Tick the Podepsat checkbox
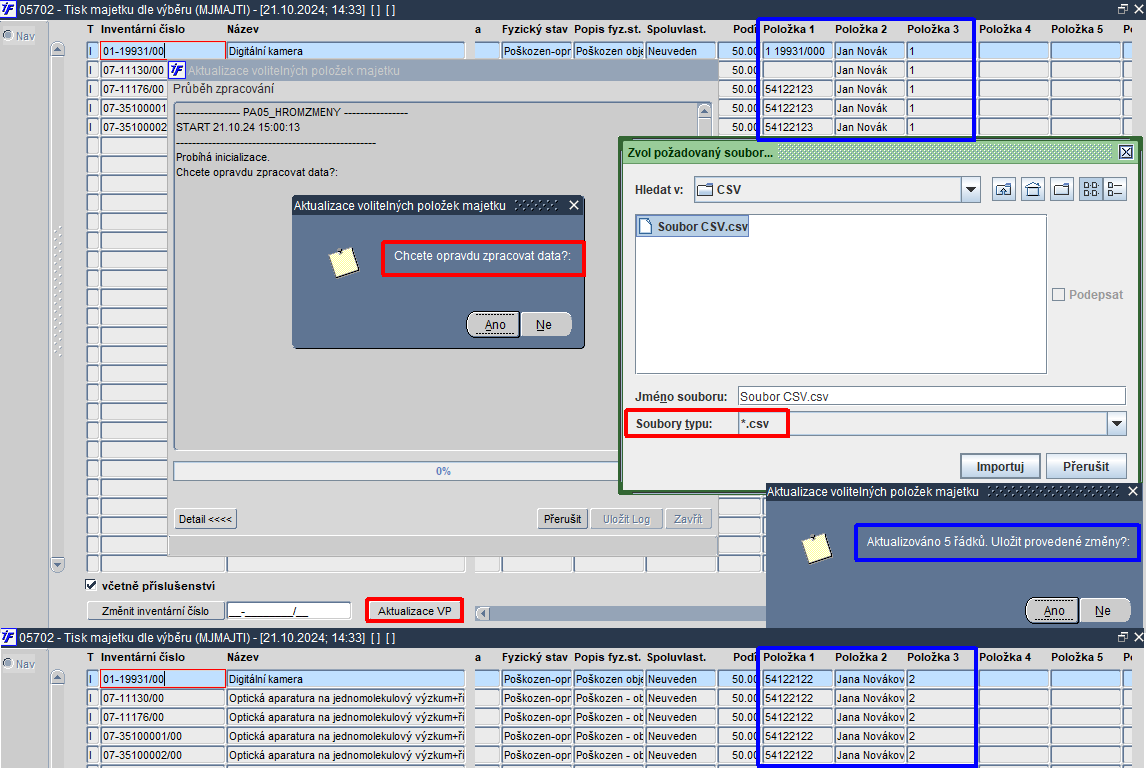This screenshot has height=768, width=1146. coord(1058,294)
